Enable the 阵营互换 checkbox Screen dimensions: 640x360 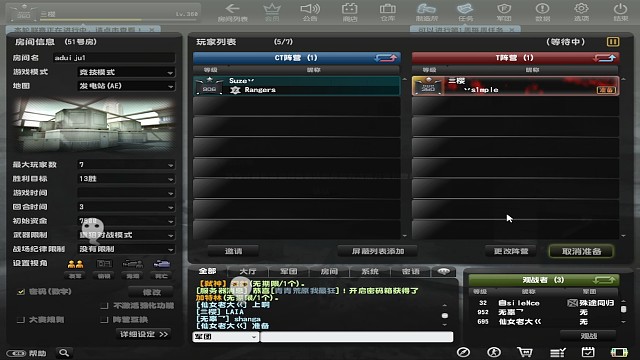pos(104,320)
